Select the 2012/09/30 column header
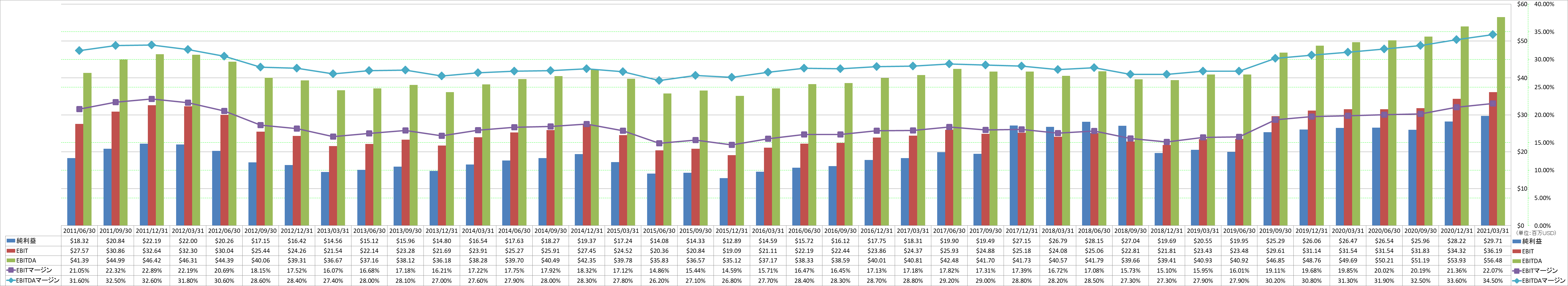 [x=260, y=231]
